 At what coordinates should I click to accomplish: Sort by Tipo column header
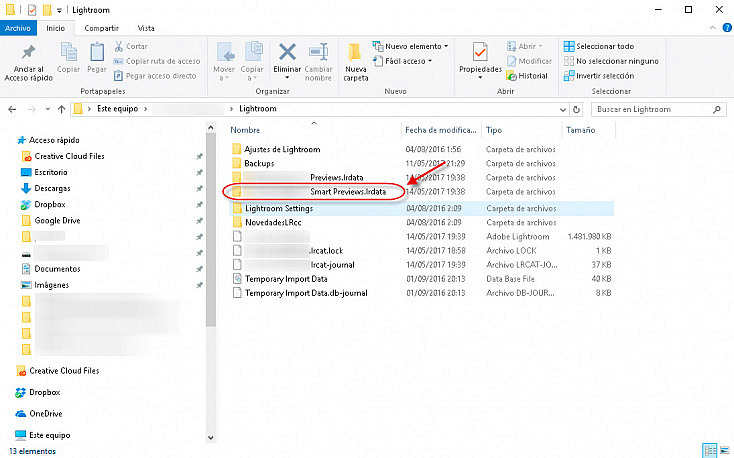tap(494, 130)
